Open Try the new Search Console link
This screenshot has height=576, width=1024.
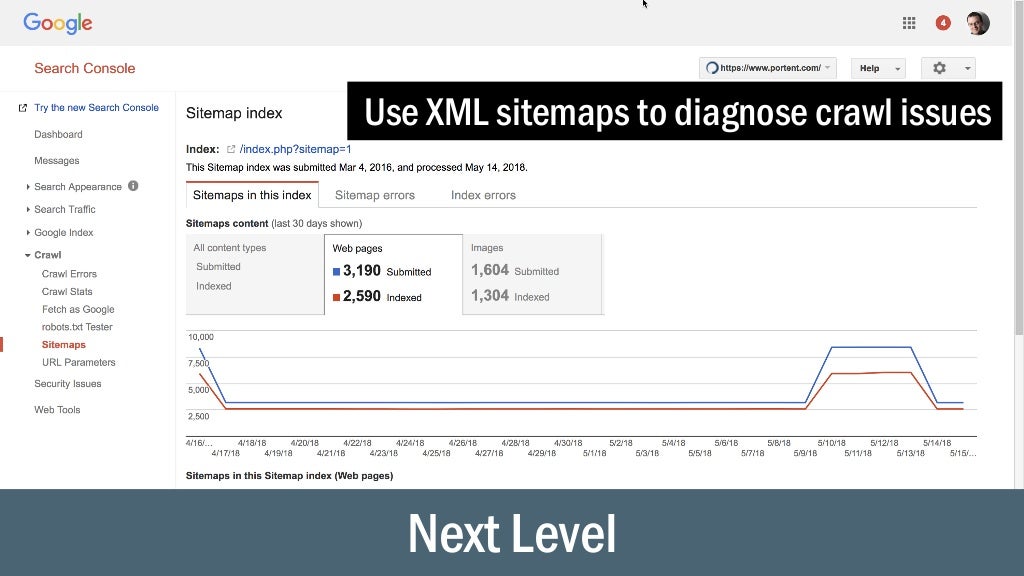[x=97, y=108]
